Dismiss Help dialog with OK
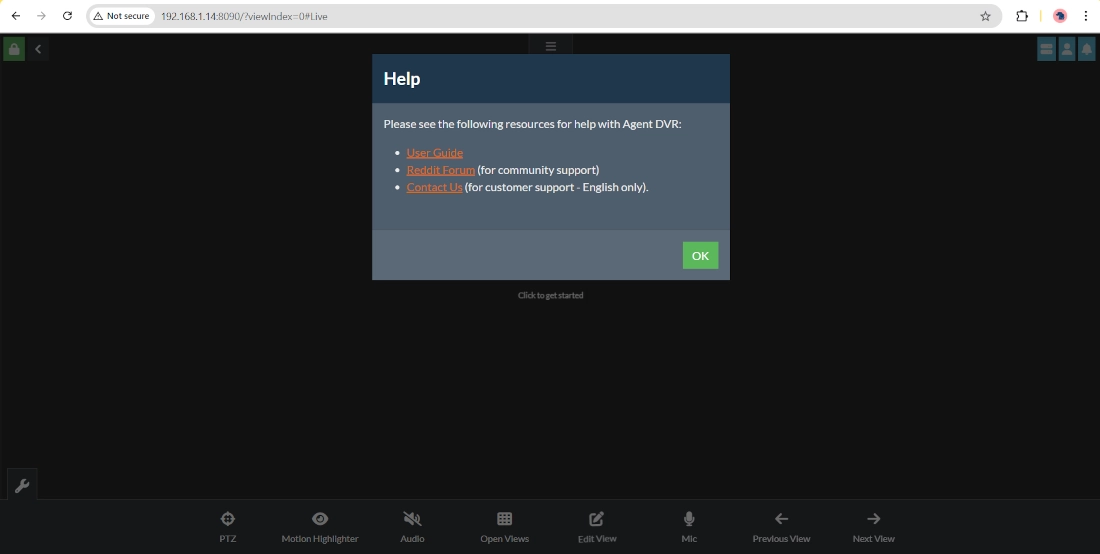 click(700, 255)
